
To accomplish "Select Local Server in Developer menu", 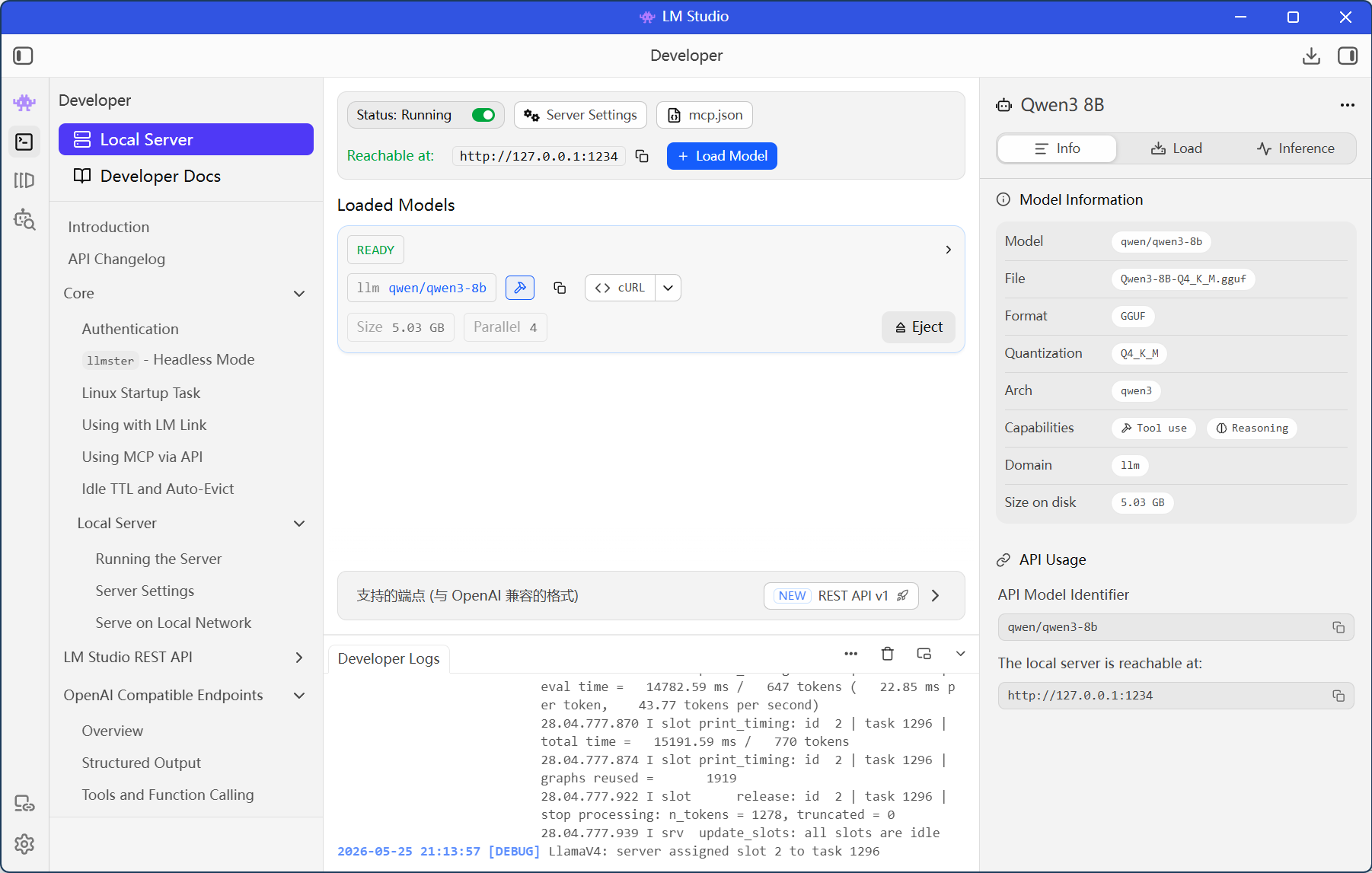I will click(x=186, y=139).
